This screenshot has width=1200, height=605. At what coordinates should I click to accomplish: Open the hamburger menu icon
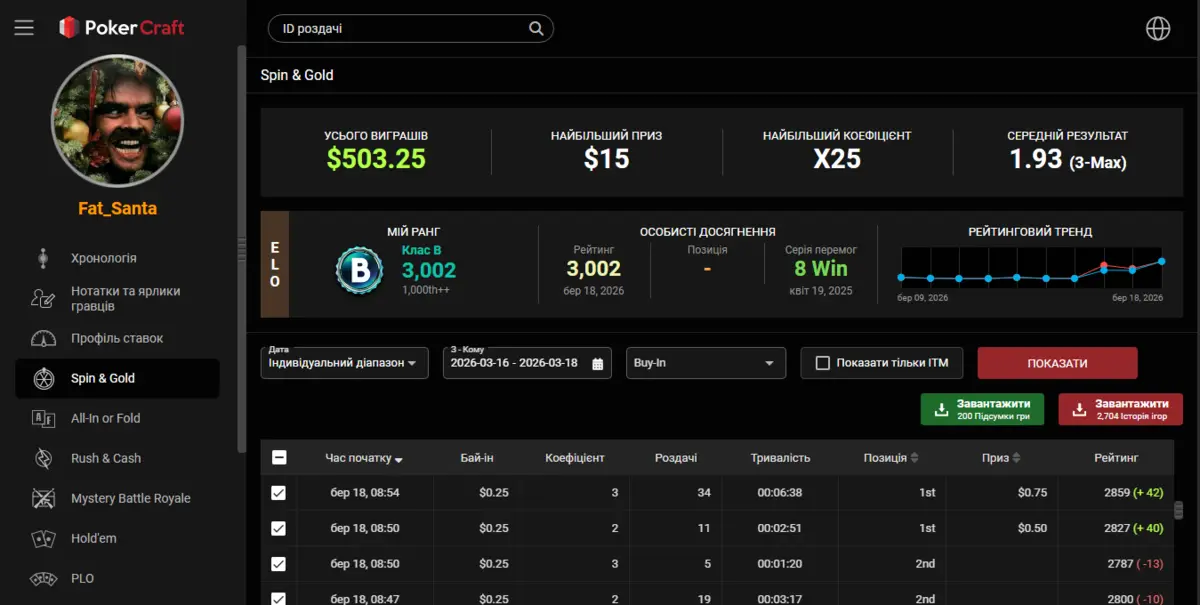pyautogui.click(x=24, y=28)
